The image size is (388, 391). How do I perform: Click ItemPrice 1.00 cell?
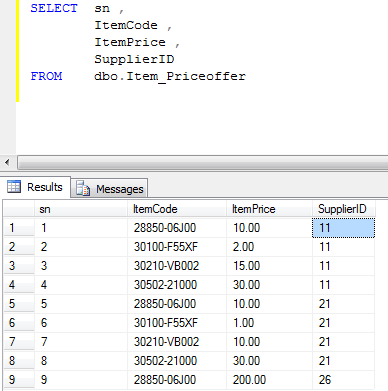coord(269,323)
